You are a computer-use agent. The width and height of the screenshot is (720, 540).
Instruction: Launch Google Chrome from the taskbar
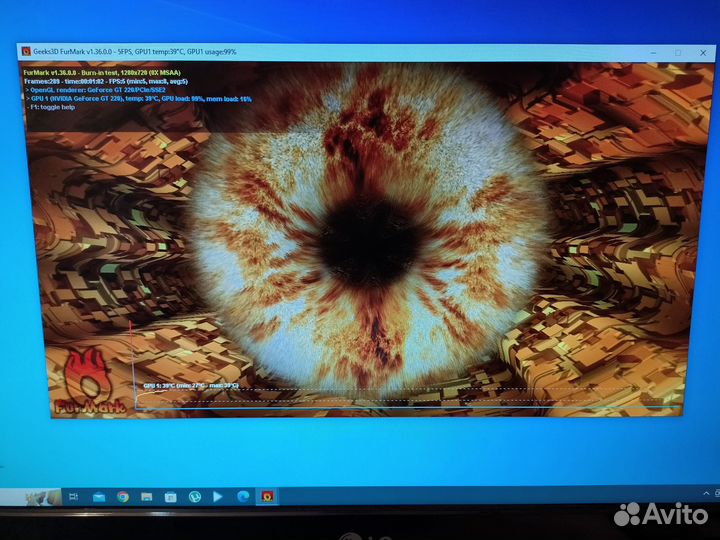tap(122, 496)
